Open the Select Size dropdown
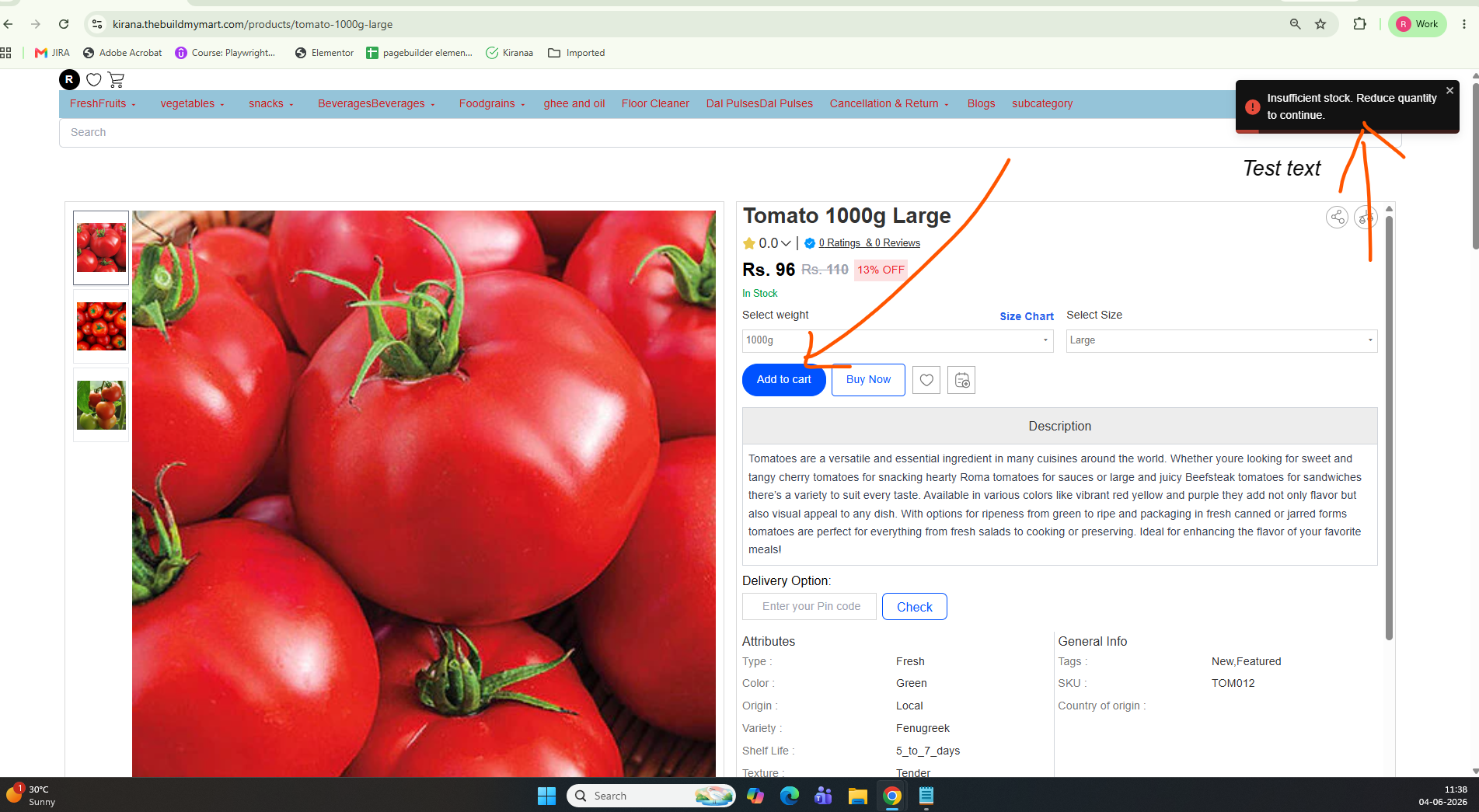 coord(1221,340)
